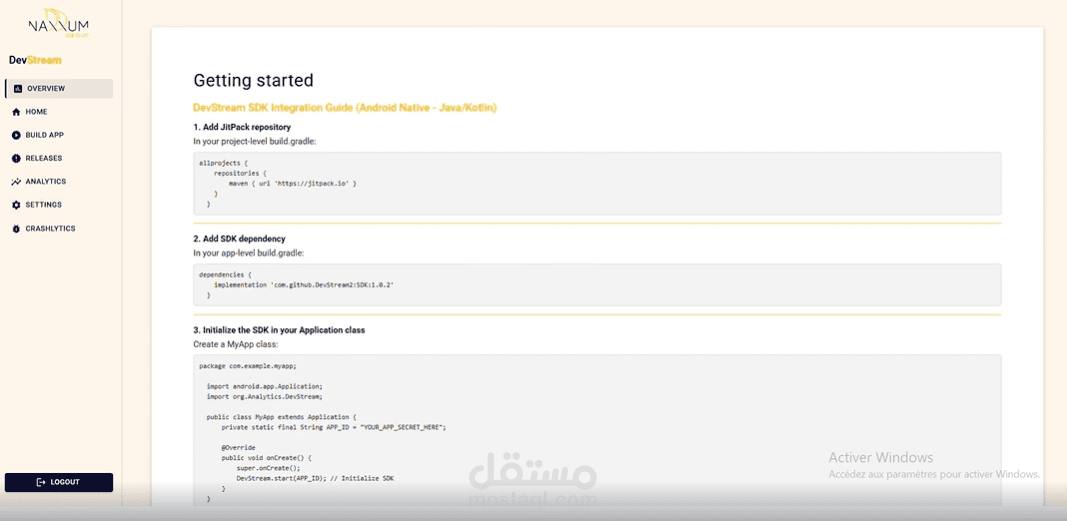Click the '2. Add SDK dependency' heading

tap(240, 239)
